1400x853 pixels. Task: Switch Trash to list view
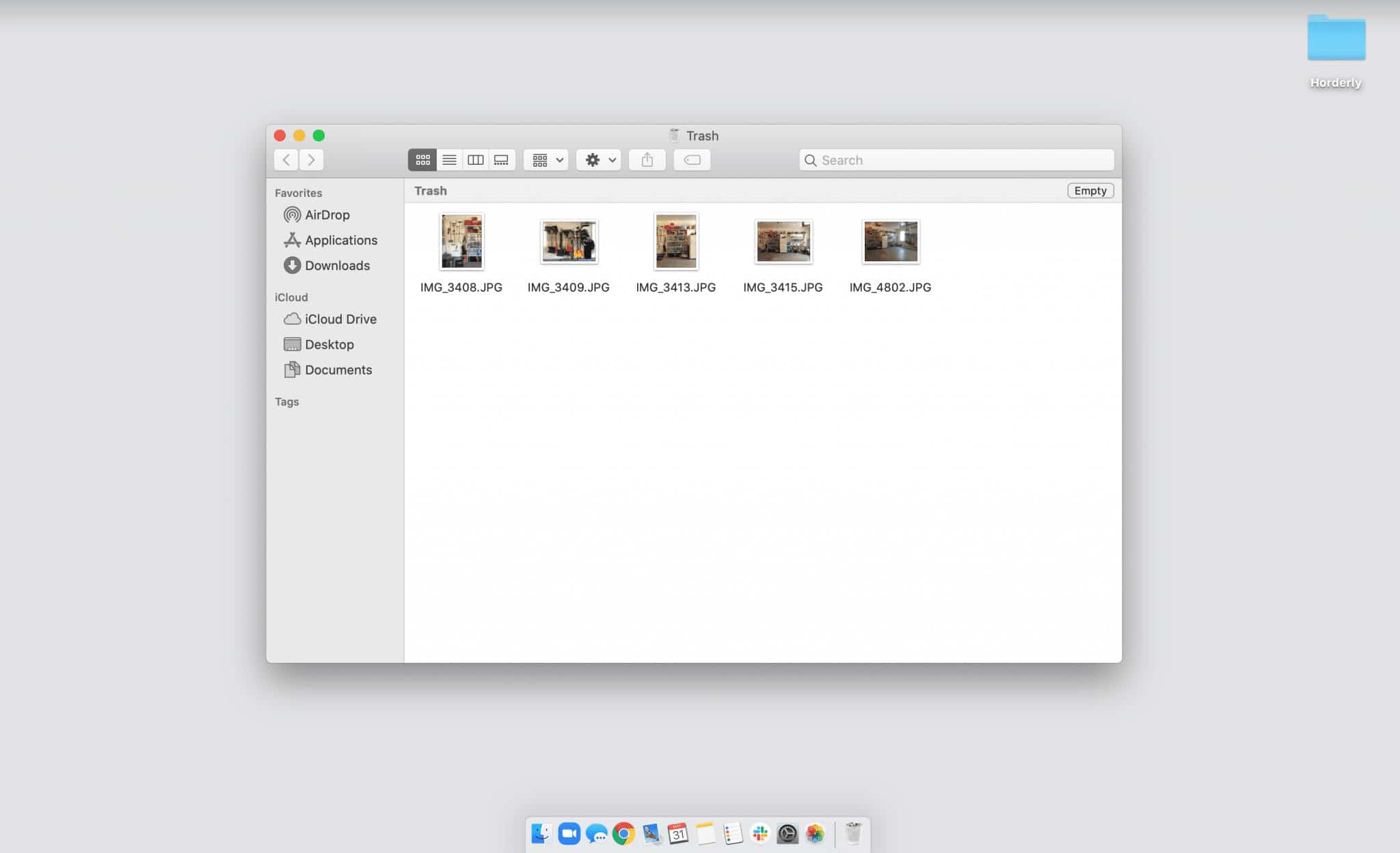point(448,159)
